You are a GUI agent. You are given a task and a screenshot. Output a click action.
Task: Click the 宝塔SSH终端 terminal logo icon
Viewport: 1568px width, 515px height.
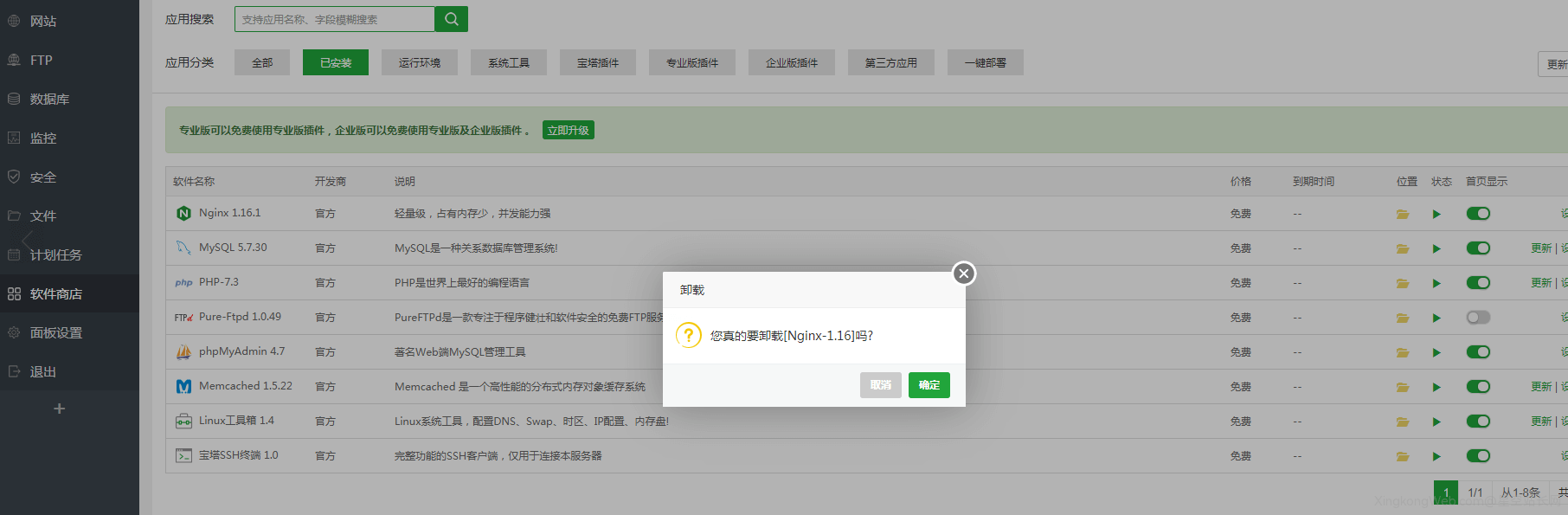tap(183, 455)
